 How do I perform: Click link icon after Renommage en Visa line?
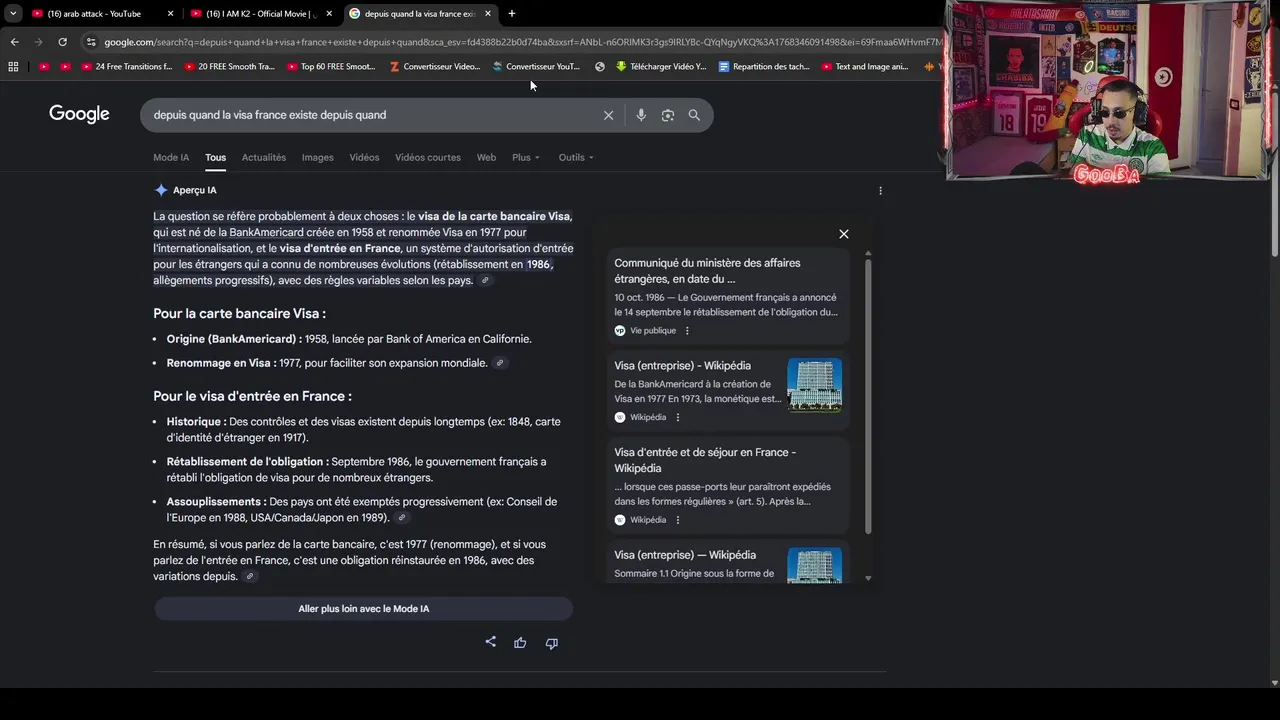(500, 363)
